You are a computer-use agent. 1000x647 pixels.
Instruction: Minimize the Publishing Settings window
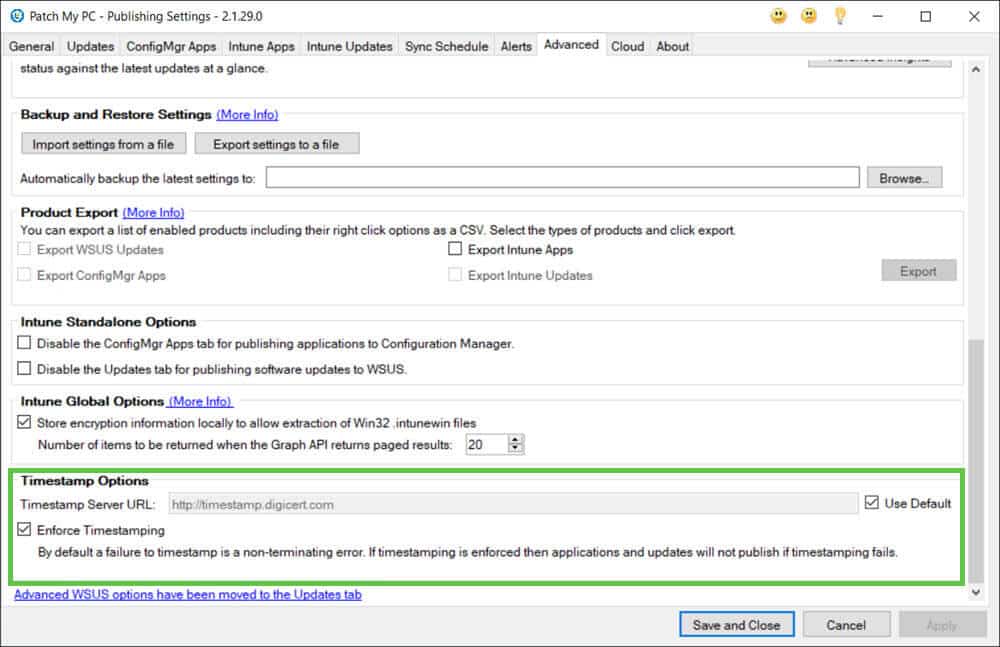[878, 16]
